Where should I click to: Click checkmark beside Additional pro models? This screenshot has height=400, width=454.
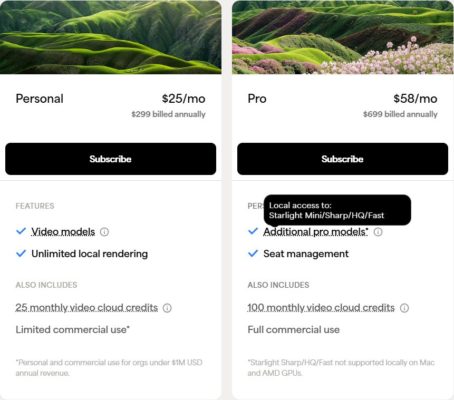pyautogui.click(x=253, y=231)
